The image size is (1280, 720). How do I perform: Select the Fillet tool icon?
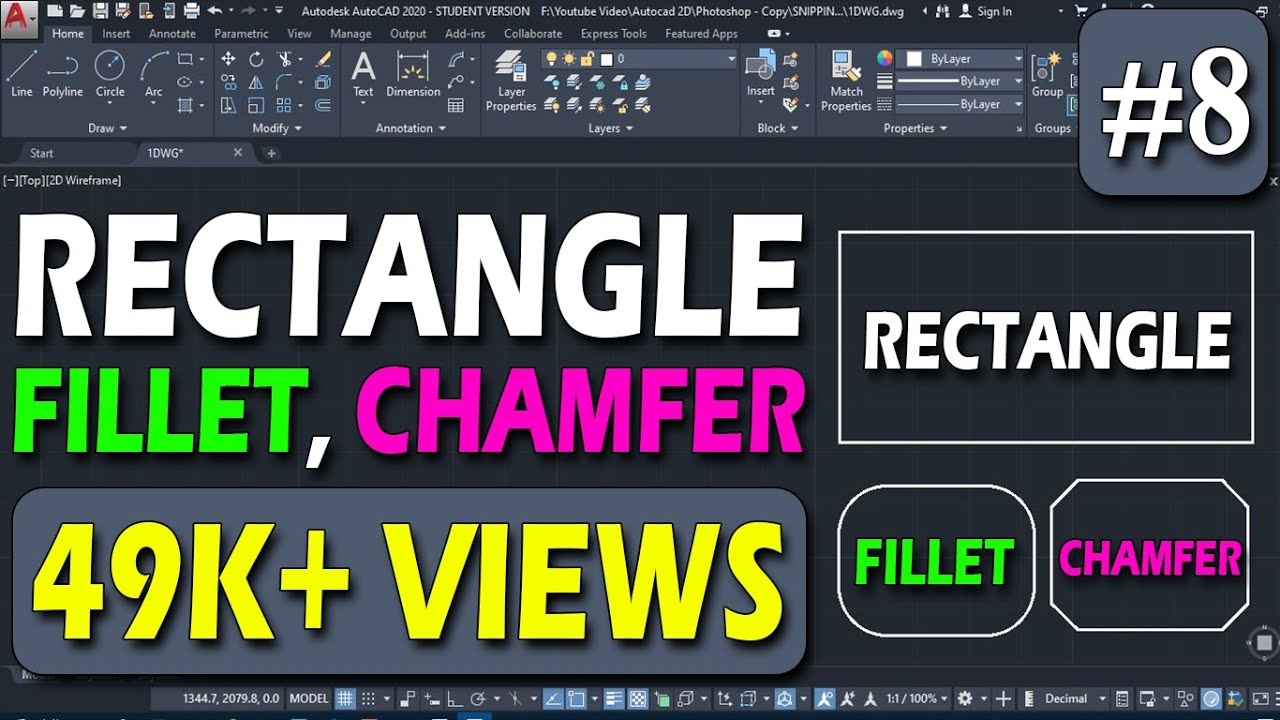[285, 82]
